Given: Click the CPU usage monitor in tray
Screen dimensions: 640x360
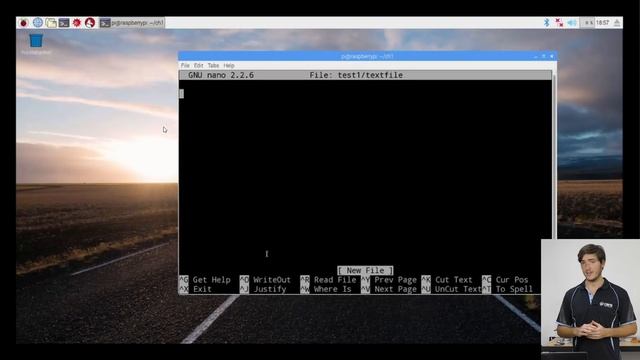Looking at the screenshot, I should [587, 23].
